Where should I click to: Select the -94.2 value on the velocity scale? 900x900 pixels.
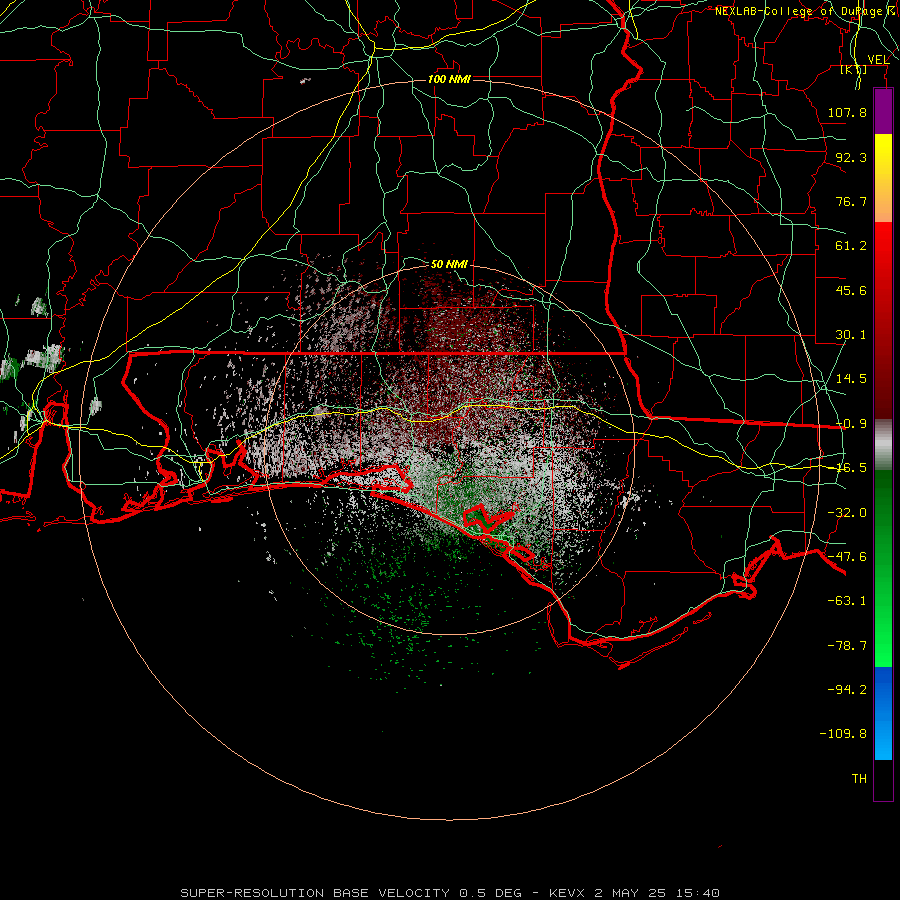point(847,689)
